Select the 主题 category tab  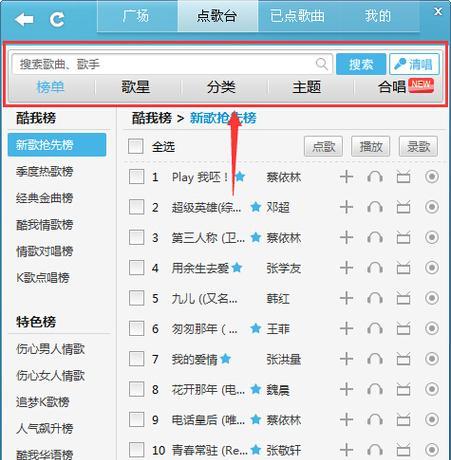coord(307,87)
